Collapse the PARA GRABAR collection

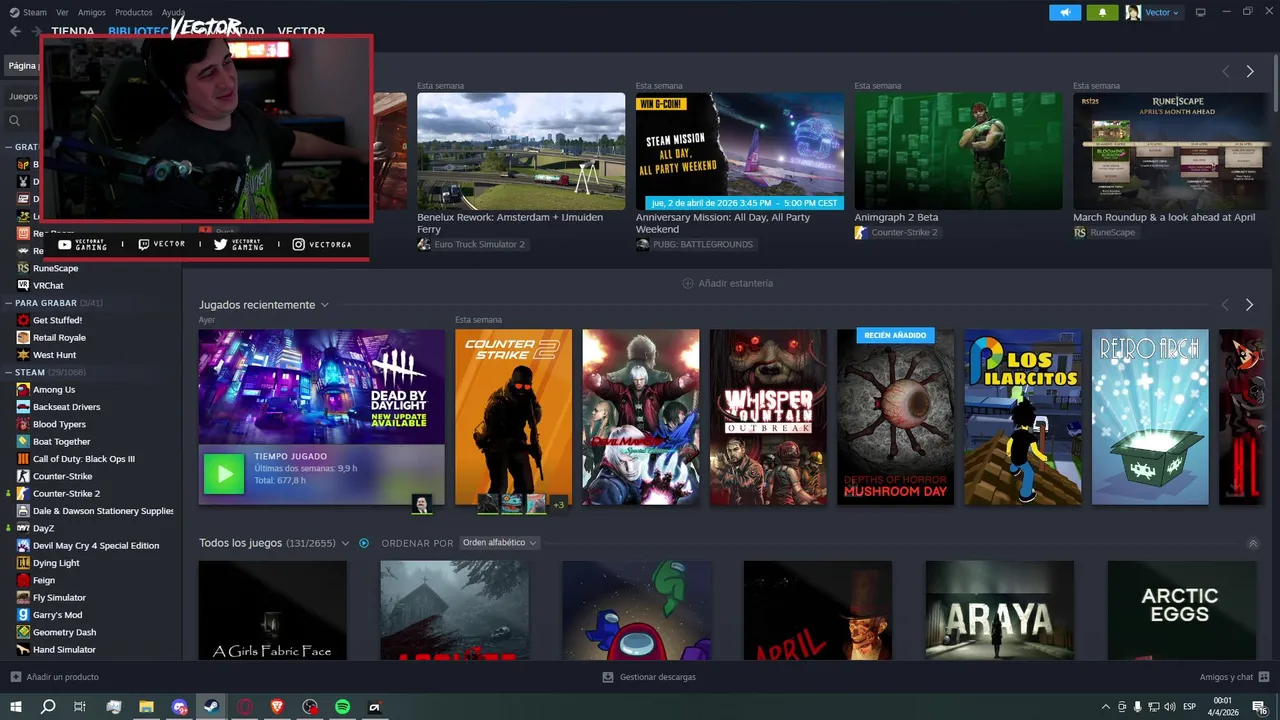click(x=9, y=303)
